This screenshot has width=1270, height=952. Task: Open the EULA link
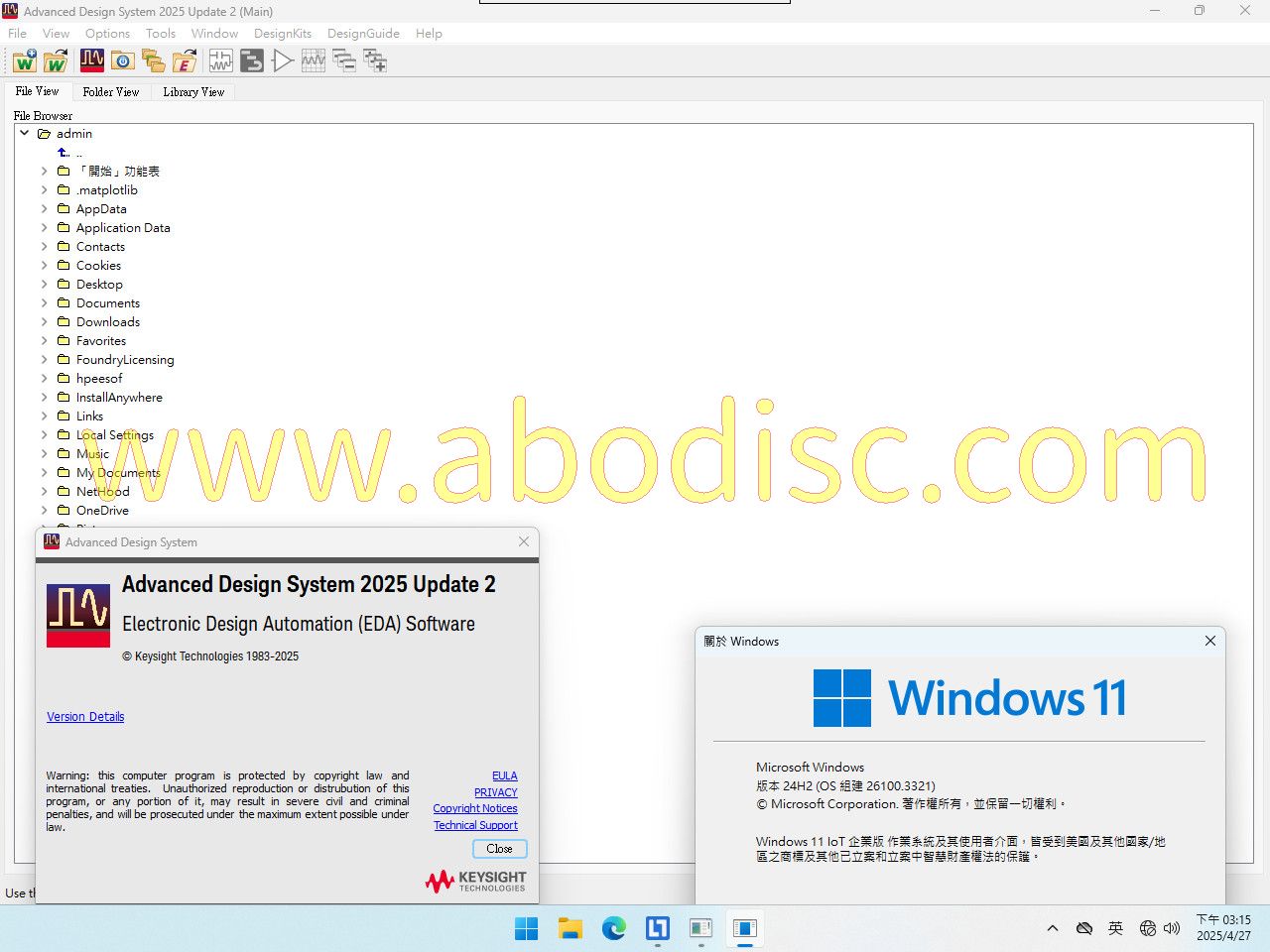pyautogui.click(x=505, y=775)
